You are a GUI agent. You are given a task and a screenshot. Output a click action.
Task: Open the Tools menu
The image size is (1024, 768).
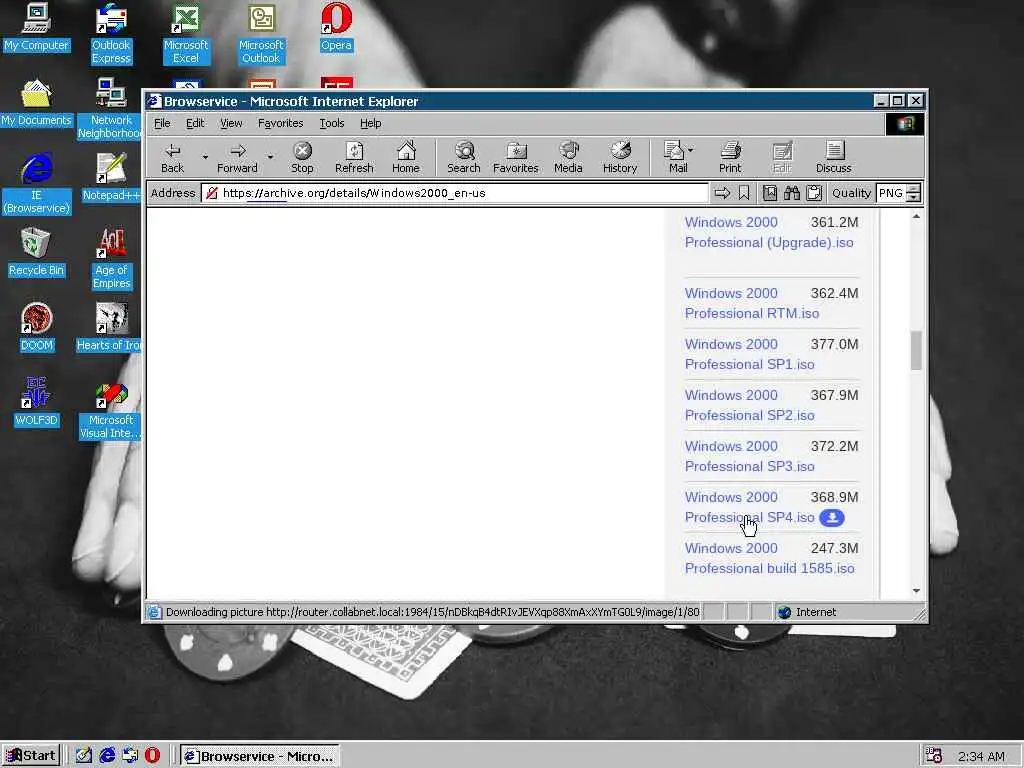(331, 123)
